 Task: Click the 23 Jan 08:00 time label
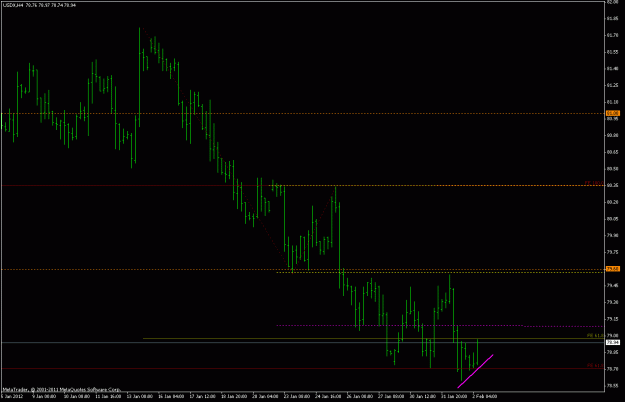[x=297, y=396]
